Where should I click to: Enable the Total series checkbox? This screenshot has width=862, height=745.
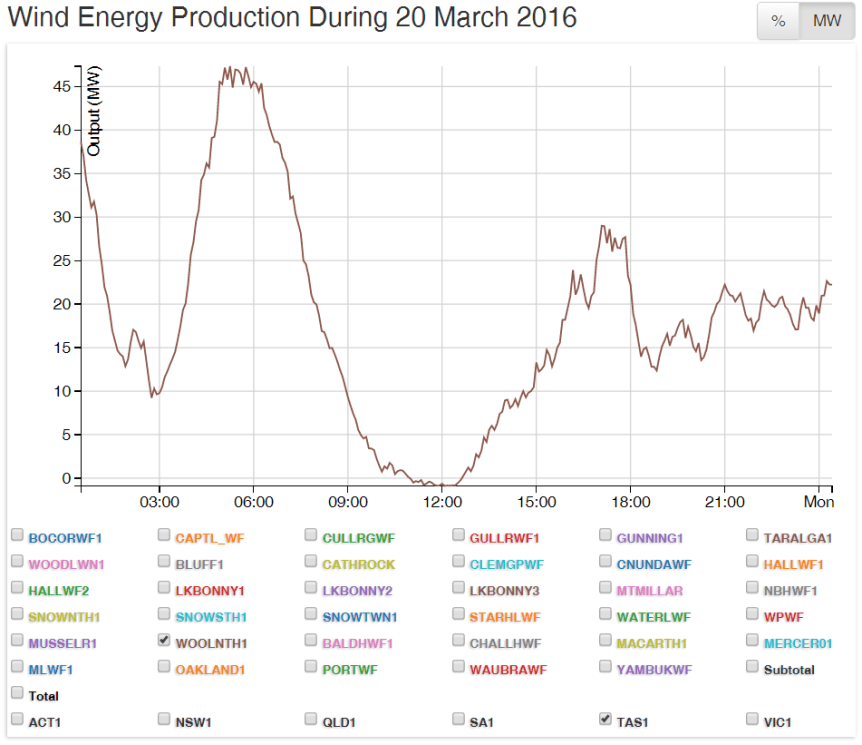click(x=17, y=692)
